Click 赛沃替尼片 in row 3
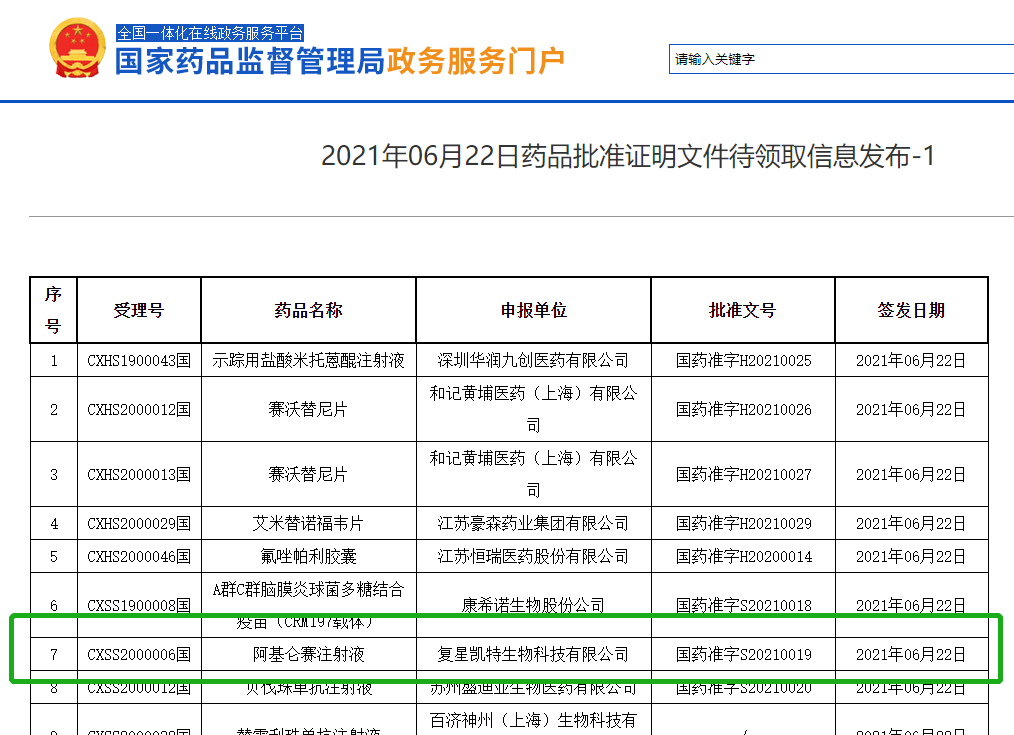 pos(308,474)
